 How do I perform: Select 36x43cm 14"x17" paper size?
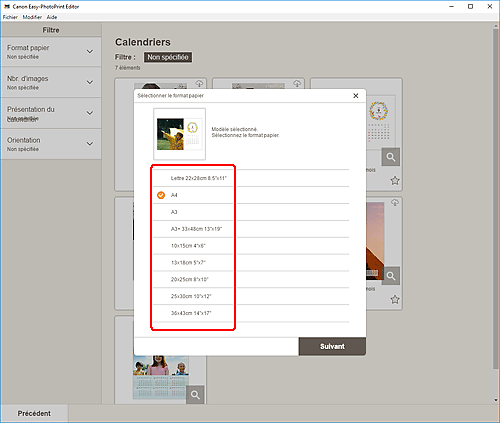pos(251,313)
